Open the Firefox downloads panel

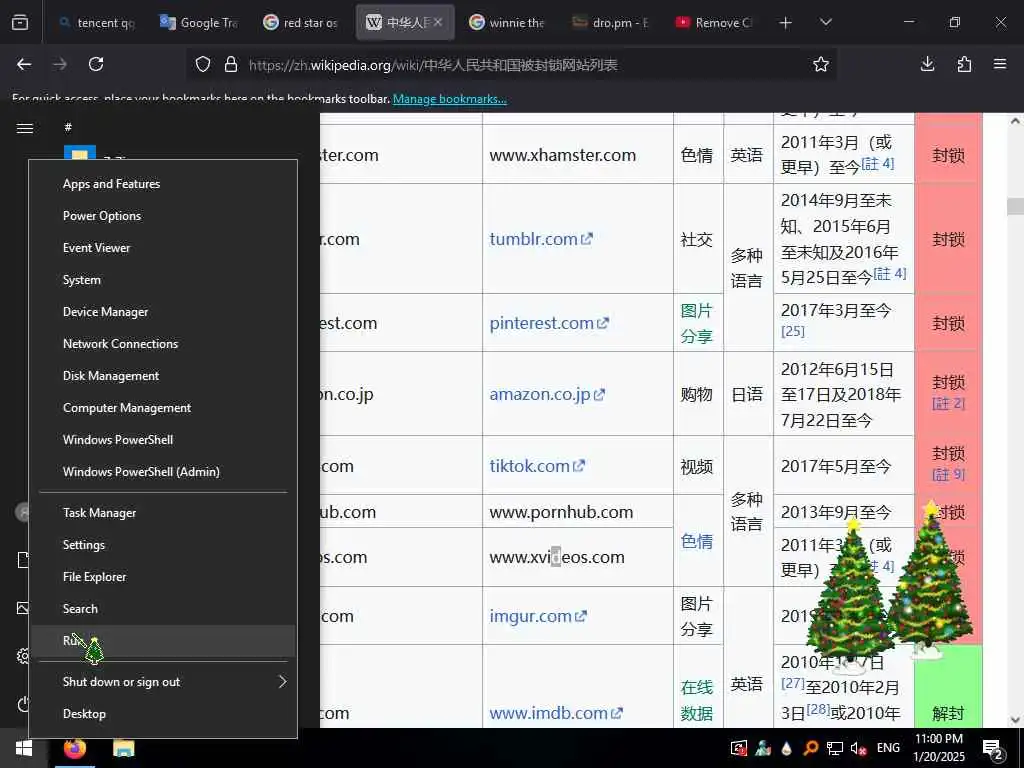click(x=927, y=64)
